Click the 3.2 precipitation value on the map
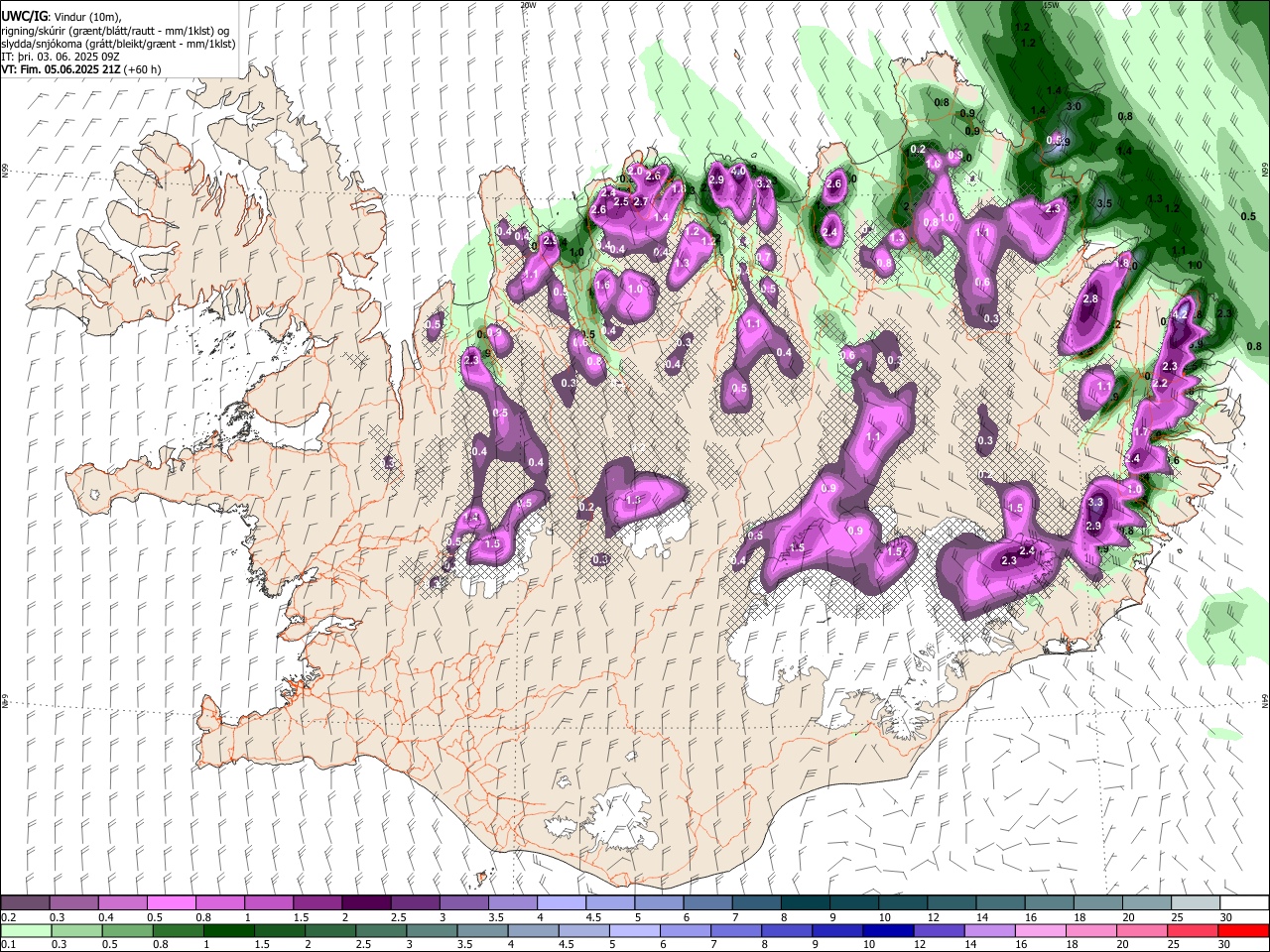The image size is (1270, 952). [x=764, y=184]
